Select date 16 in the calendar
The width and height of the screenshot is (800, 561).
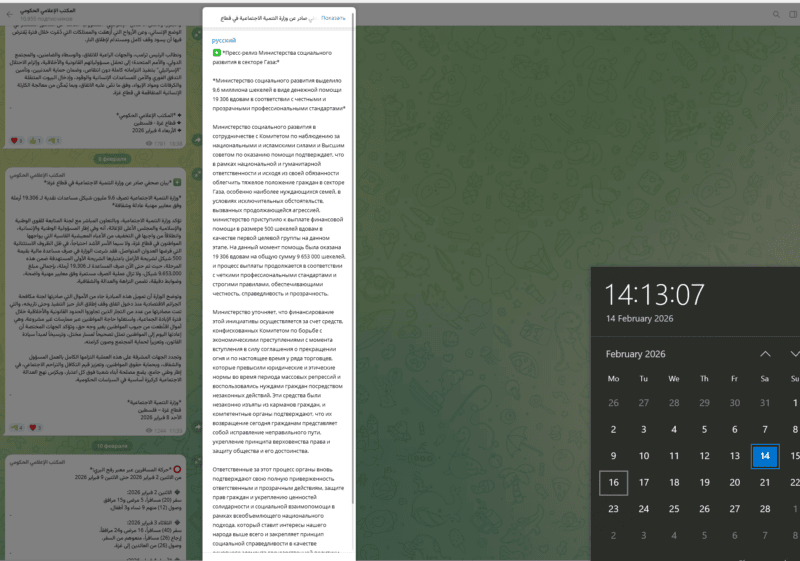pyautogui.click(x=613, y=483)
